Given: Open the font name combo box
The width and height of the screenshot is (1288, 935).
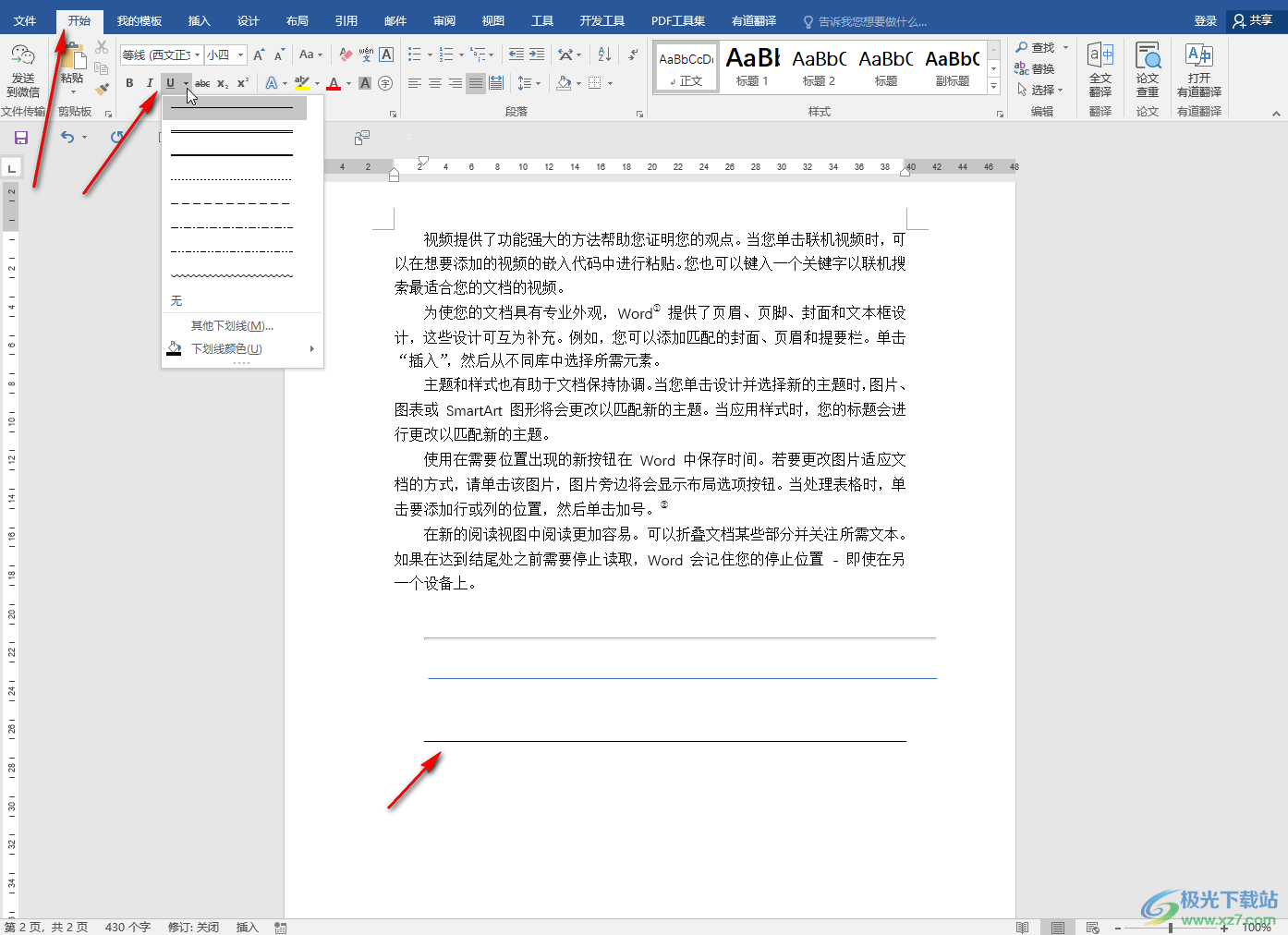Looking at the screenshot, I should point(161,55).
